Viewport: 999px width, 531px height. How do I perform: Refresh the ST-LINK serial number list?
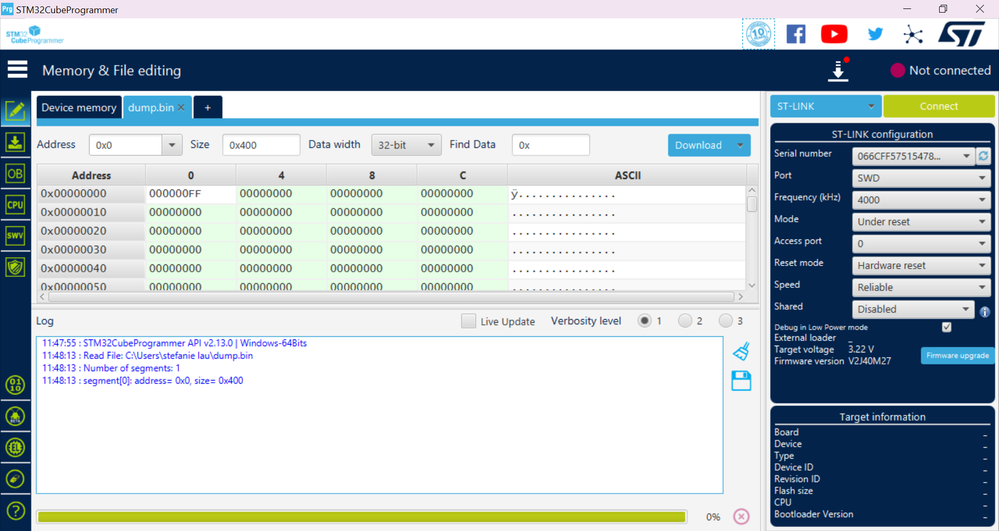tap(984, 156)
